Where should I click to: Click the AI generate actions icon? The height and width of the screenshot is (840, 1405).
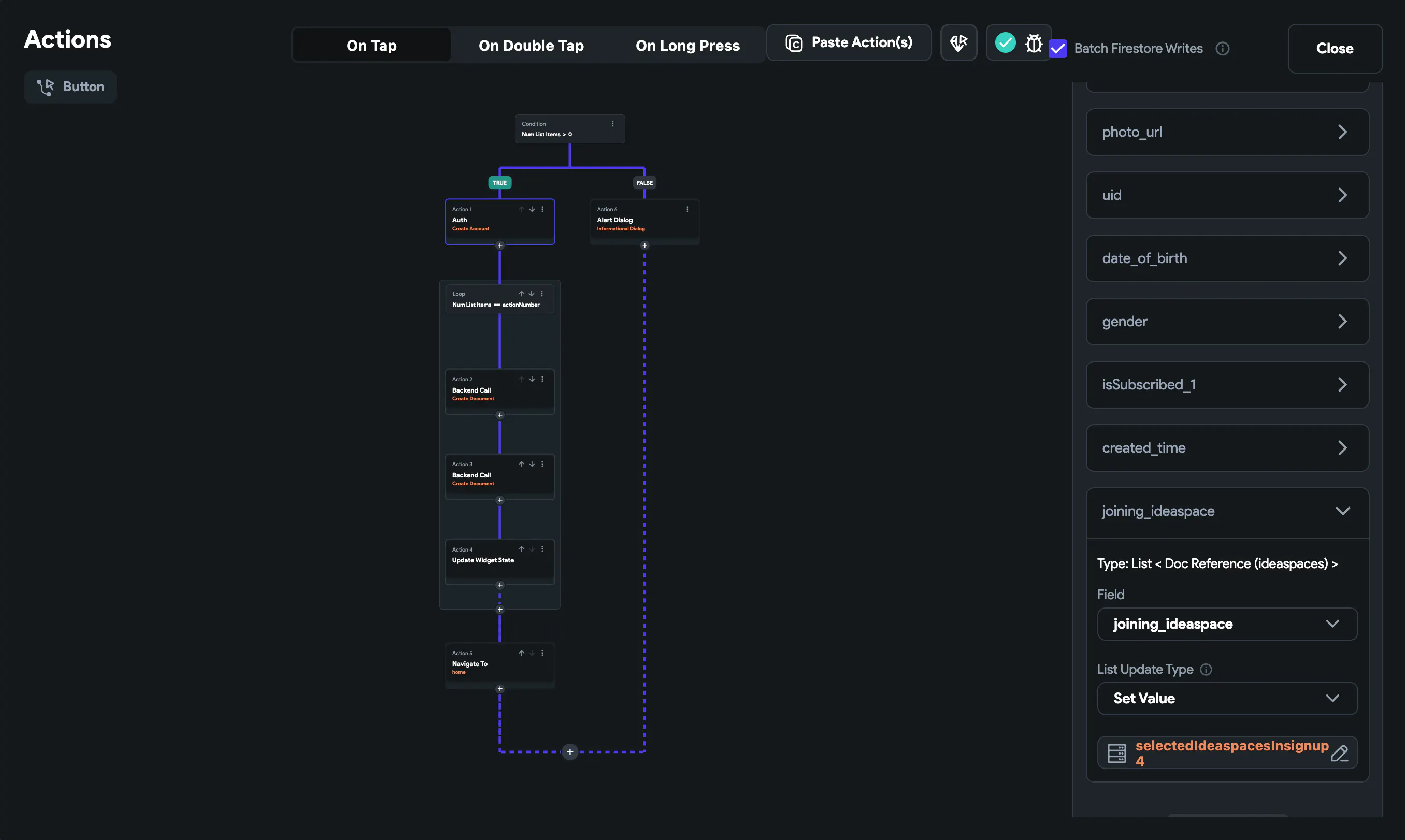[958, 42]
